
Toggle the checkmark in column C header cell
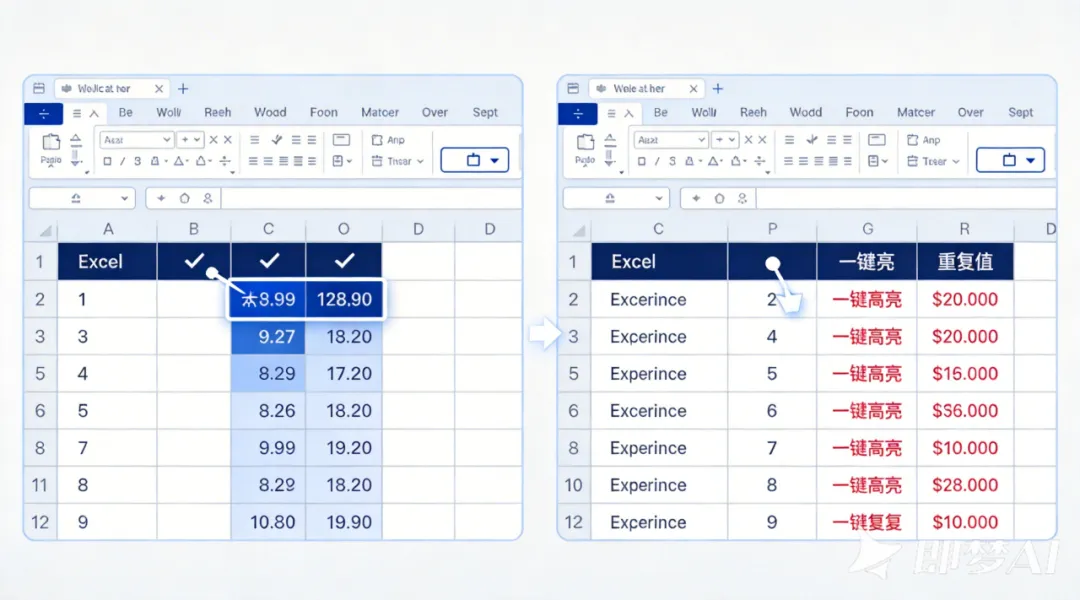pos(269,260)
